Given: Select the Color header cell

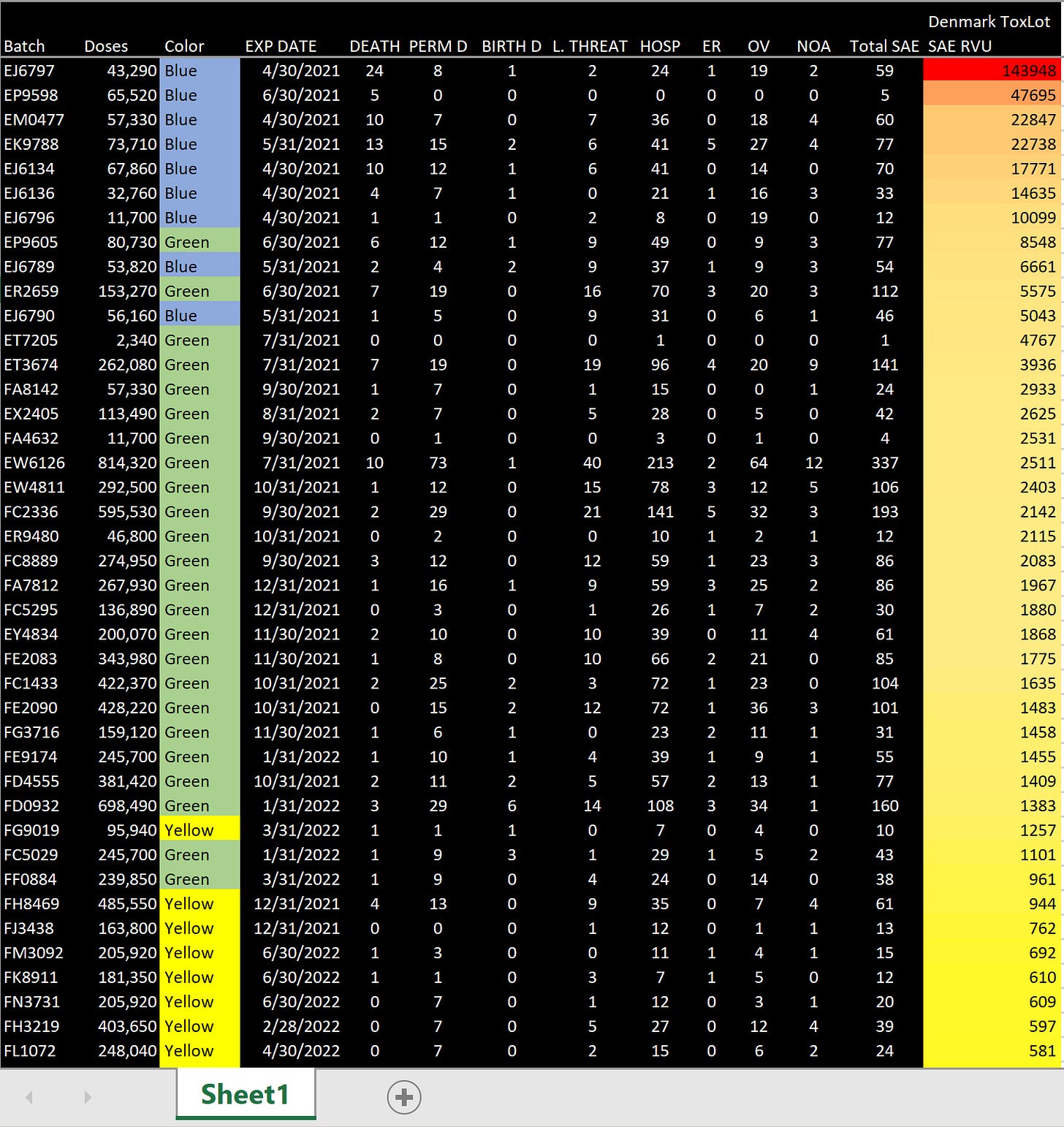Looking at the screenshot, I should [x=184, y=46].
